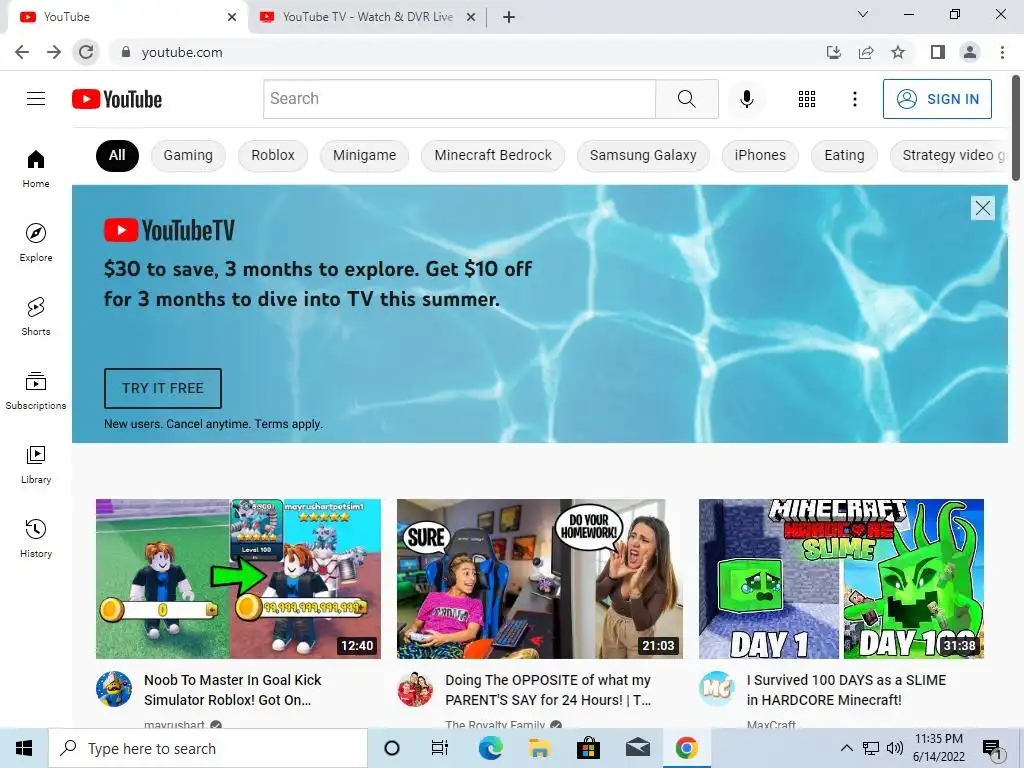
Task: Open Chrome profile avatar
Action: pyautogui.click(x=970, y=52)
